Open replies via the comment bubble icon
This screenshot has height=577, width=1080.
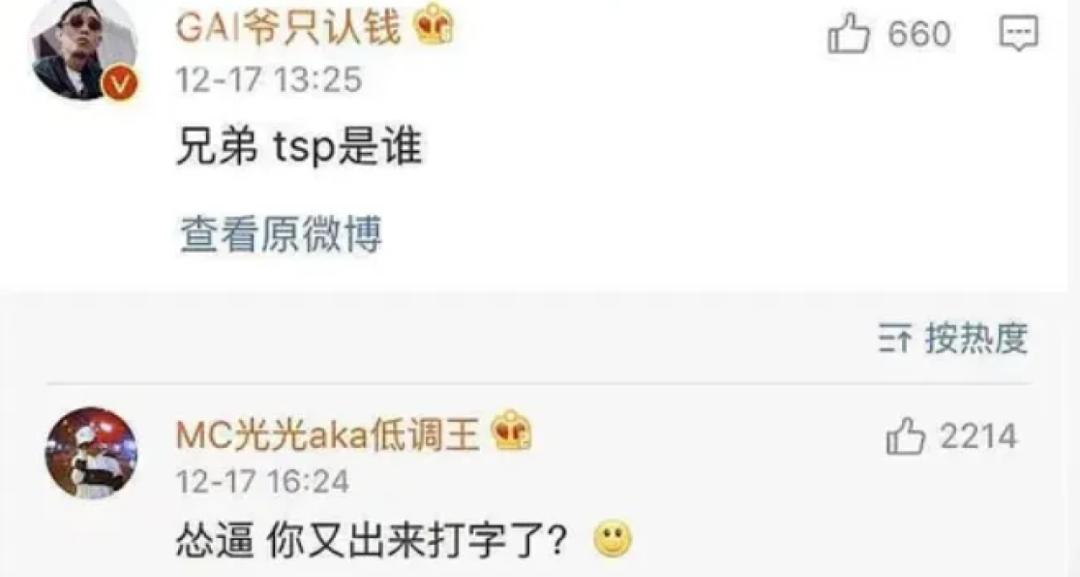click(x=1019, y=33)
